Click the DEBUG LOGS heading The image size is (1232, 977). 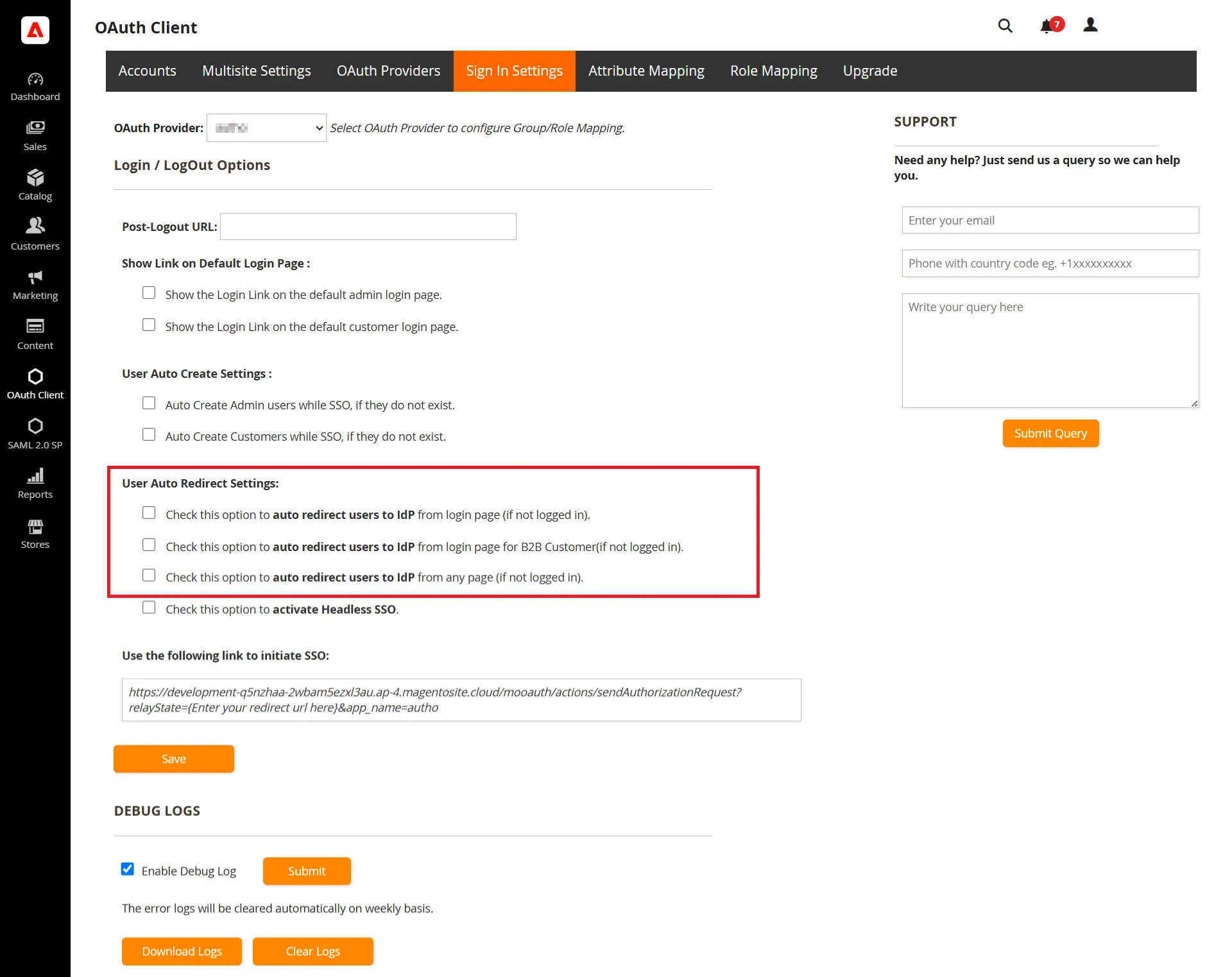[x=157, y=811]
